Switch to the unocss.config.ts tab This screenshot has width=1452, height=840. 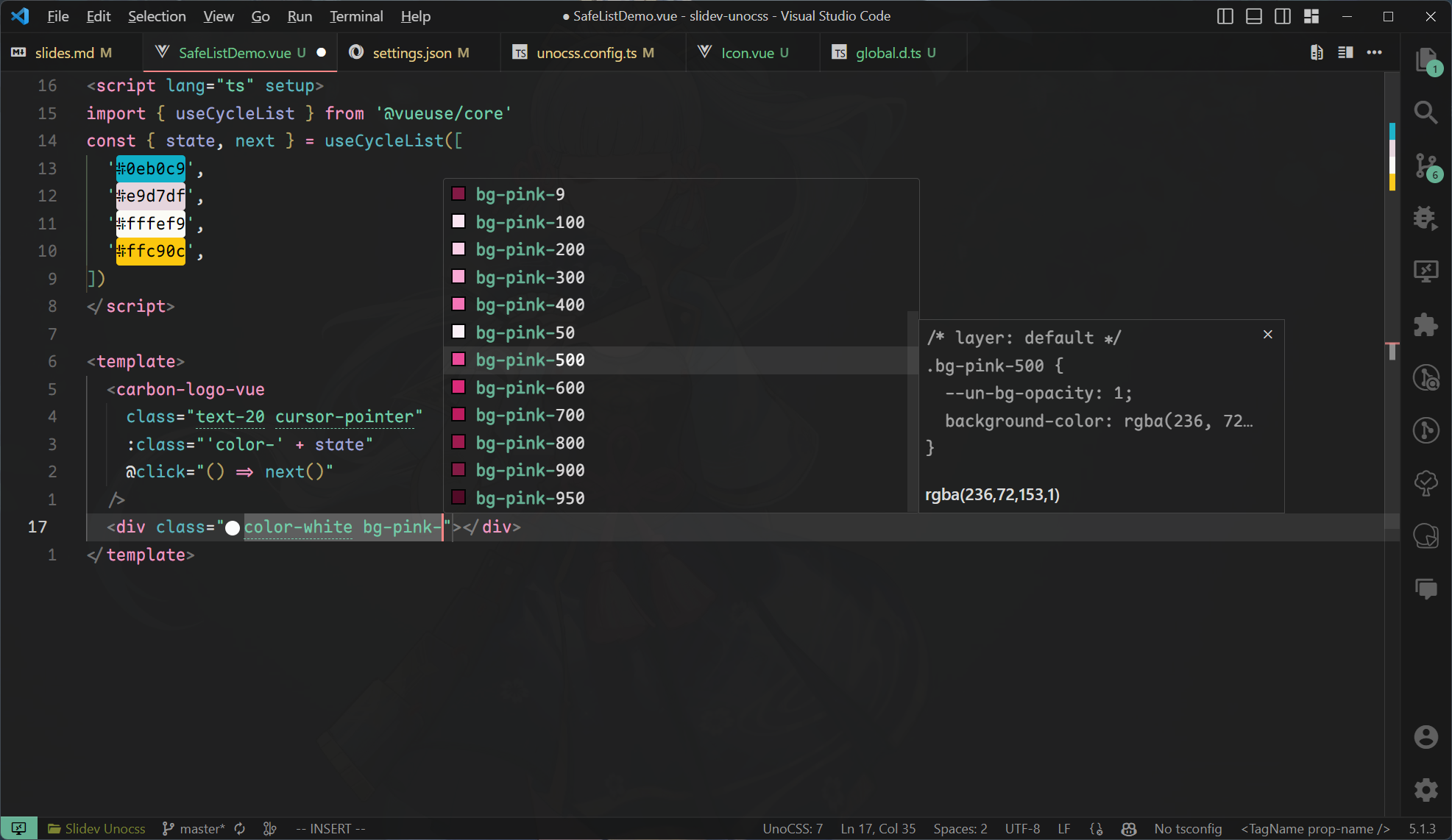(592, 52)
